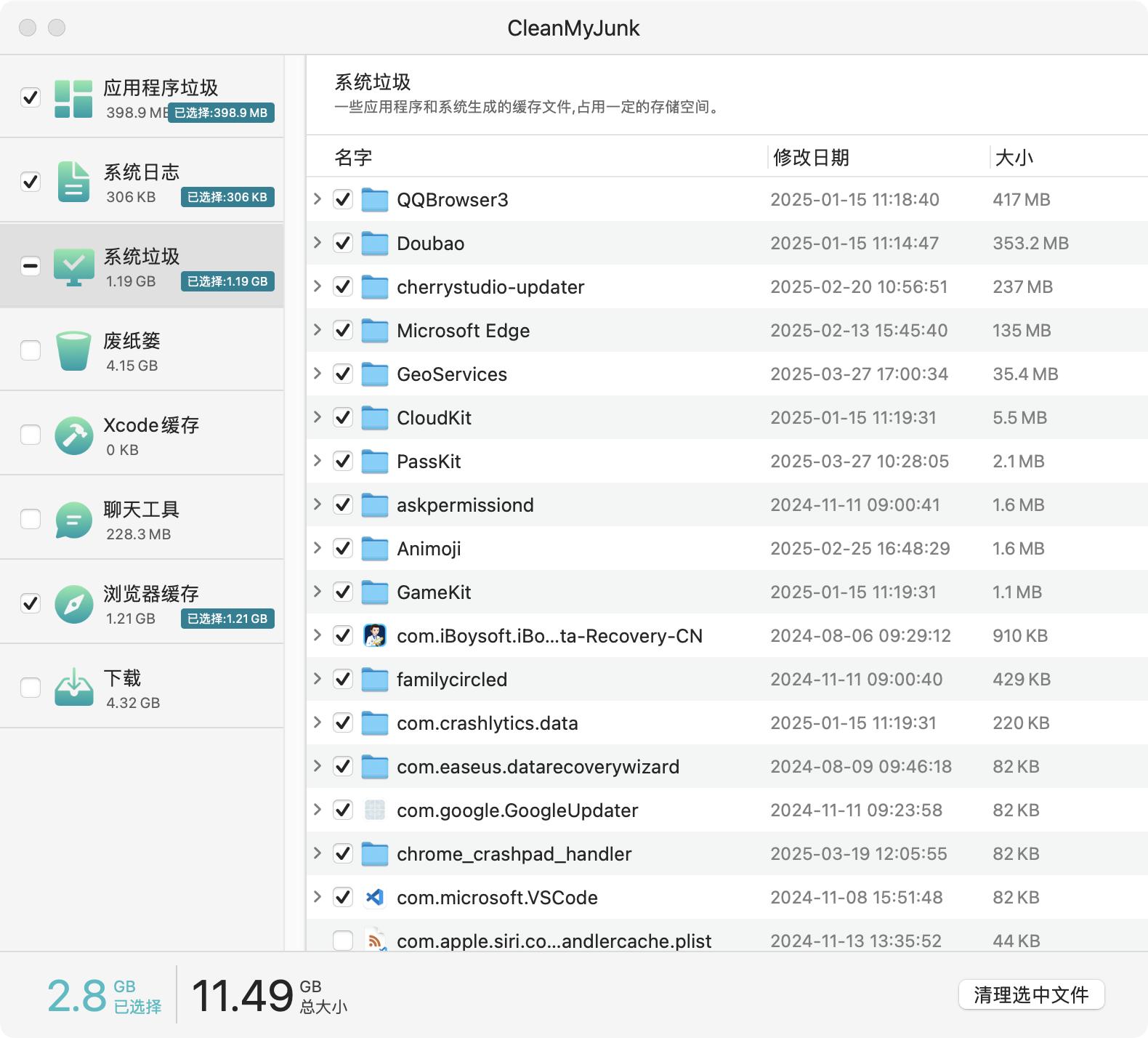Click the 下载 download tray icon
Viewport: 1148px width, 1038px height.
[x=73, y=688]
